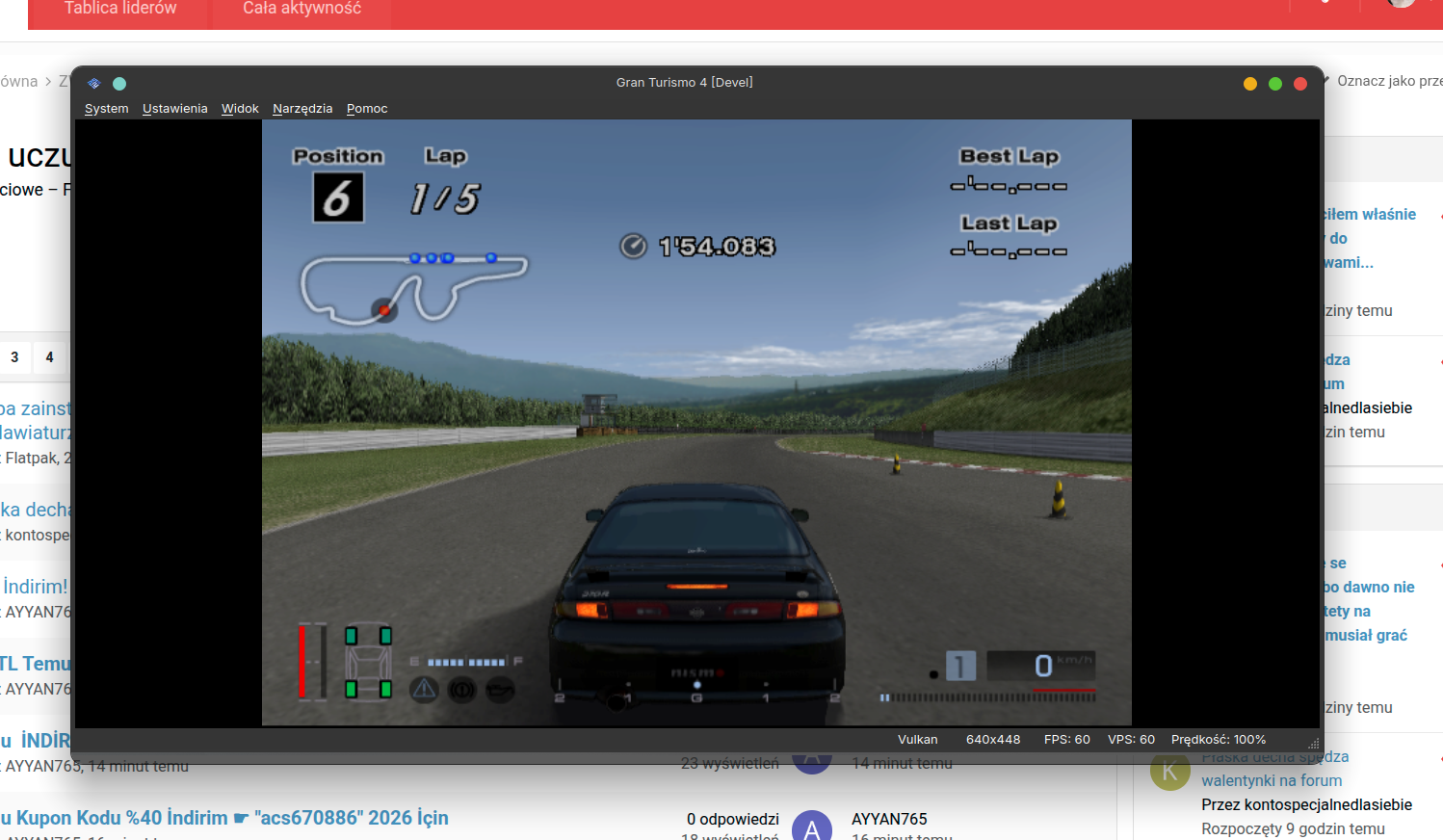Click the green K avatar in the sidebar

(x=1170, y=771)
